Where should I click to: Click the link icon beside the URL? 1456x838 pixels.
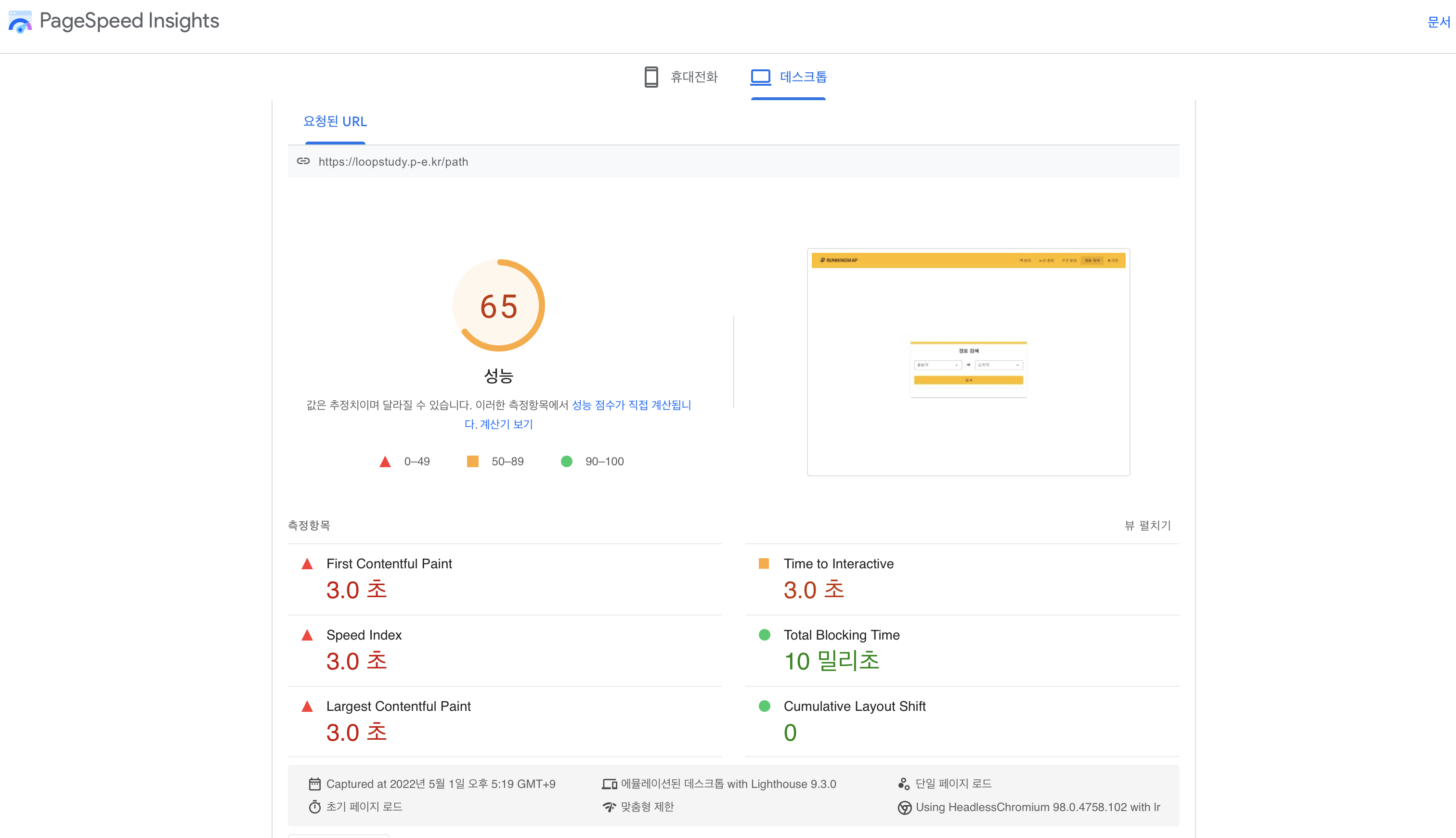pos(303,161)
